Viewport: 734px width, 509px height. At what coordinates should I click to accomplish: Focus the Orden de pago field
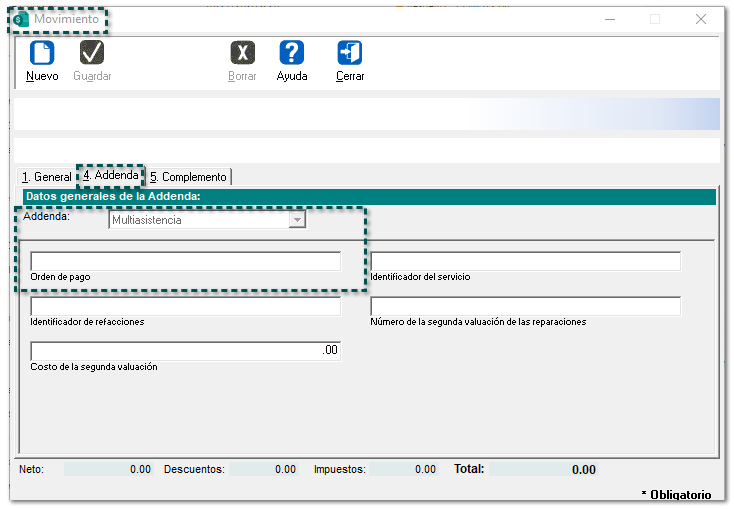click(185, 261)
